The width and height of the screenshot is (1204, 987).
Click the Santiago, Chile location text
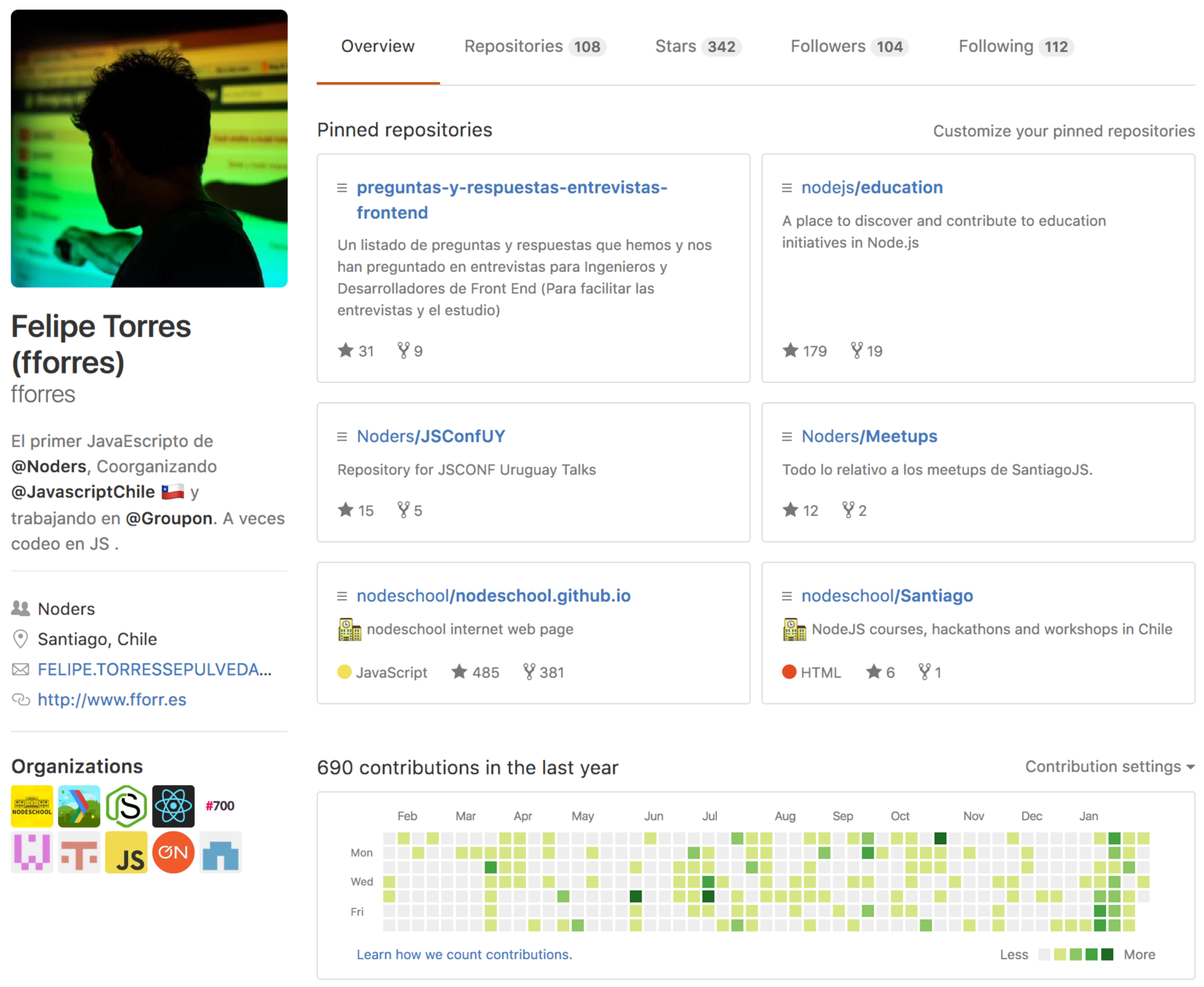pos(97,639)
